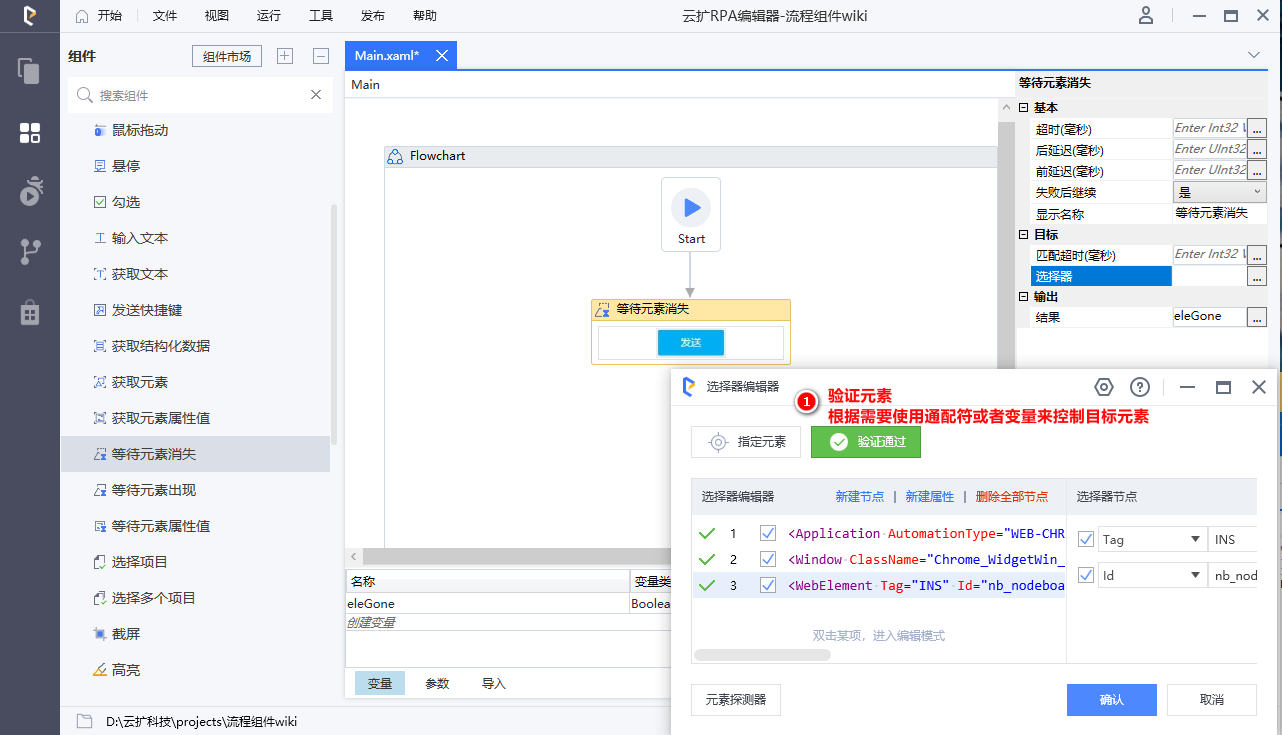Open the 失败后继续 dropdown
This screenshot has height=735, width=1282.
[1220, 192]
